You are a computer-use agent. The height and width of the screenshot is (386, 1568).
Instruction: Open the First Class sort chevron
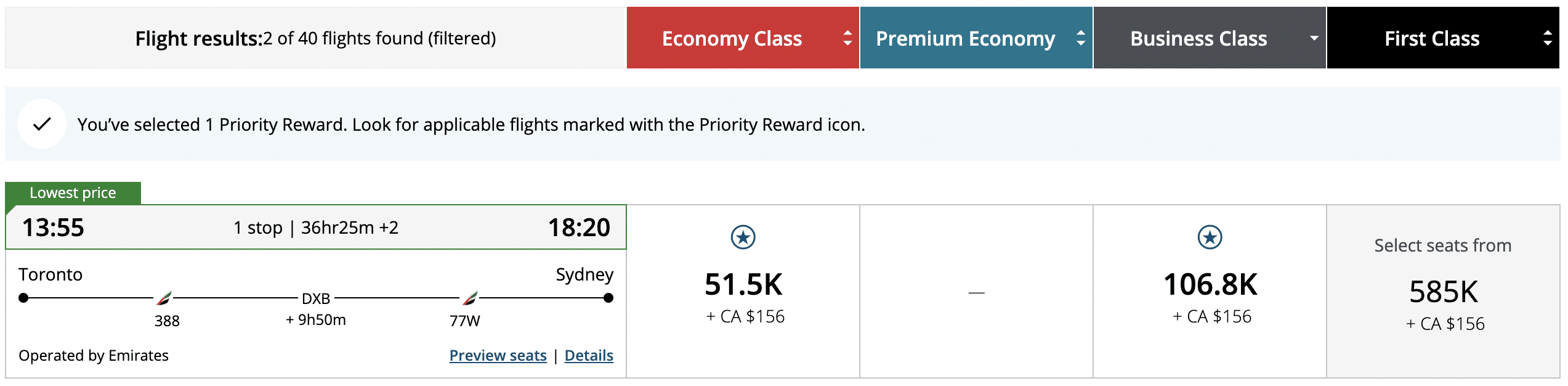(x=1548, y=38)
